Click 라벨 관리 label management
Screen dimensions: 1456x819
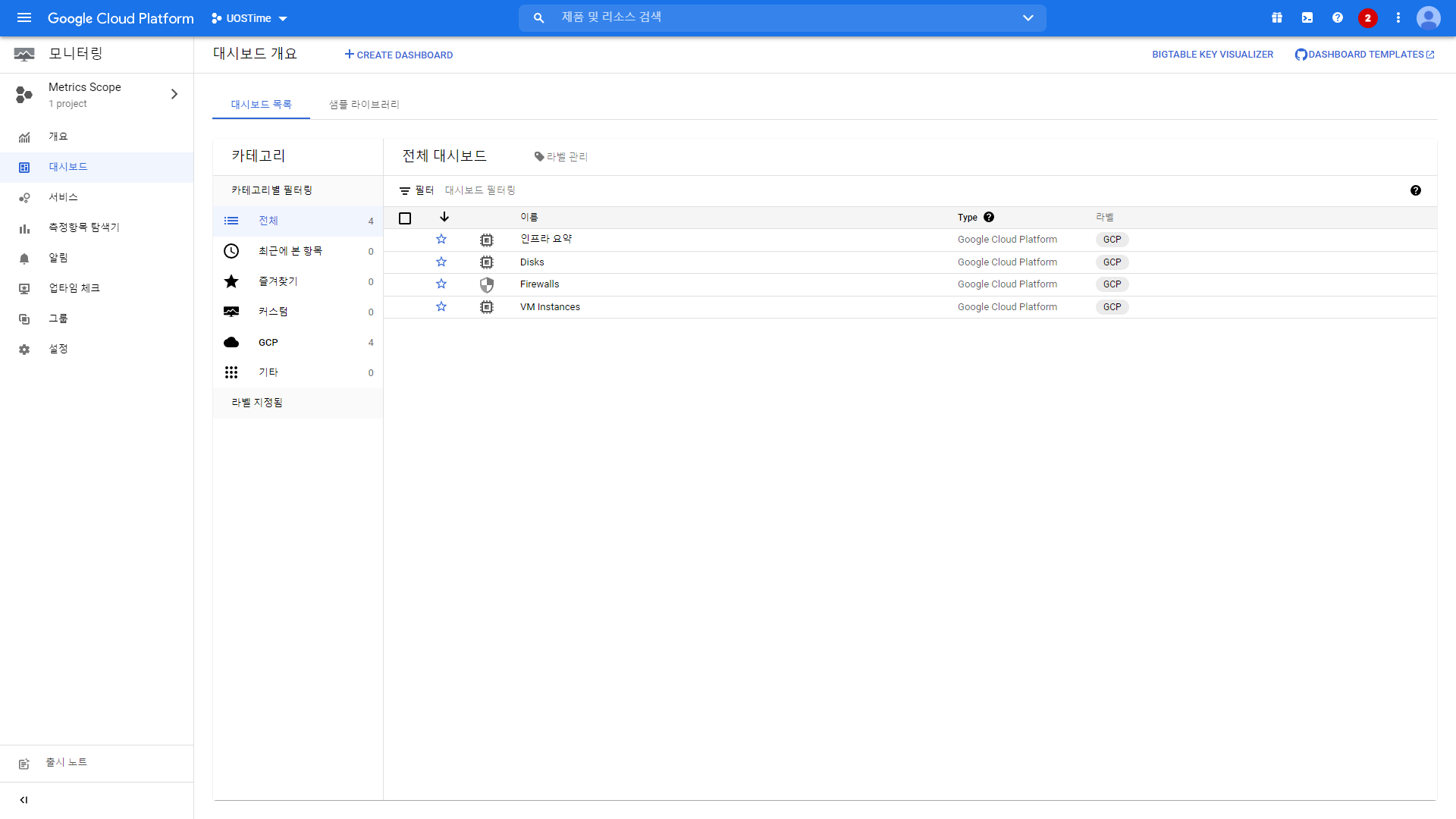click(561, 157)
